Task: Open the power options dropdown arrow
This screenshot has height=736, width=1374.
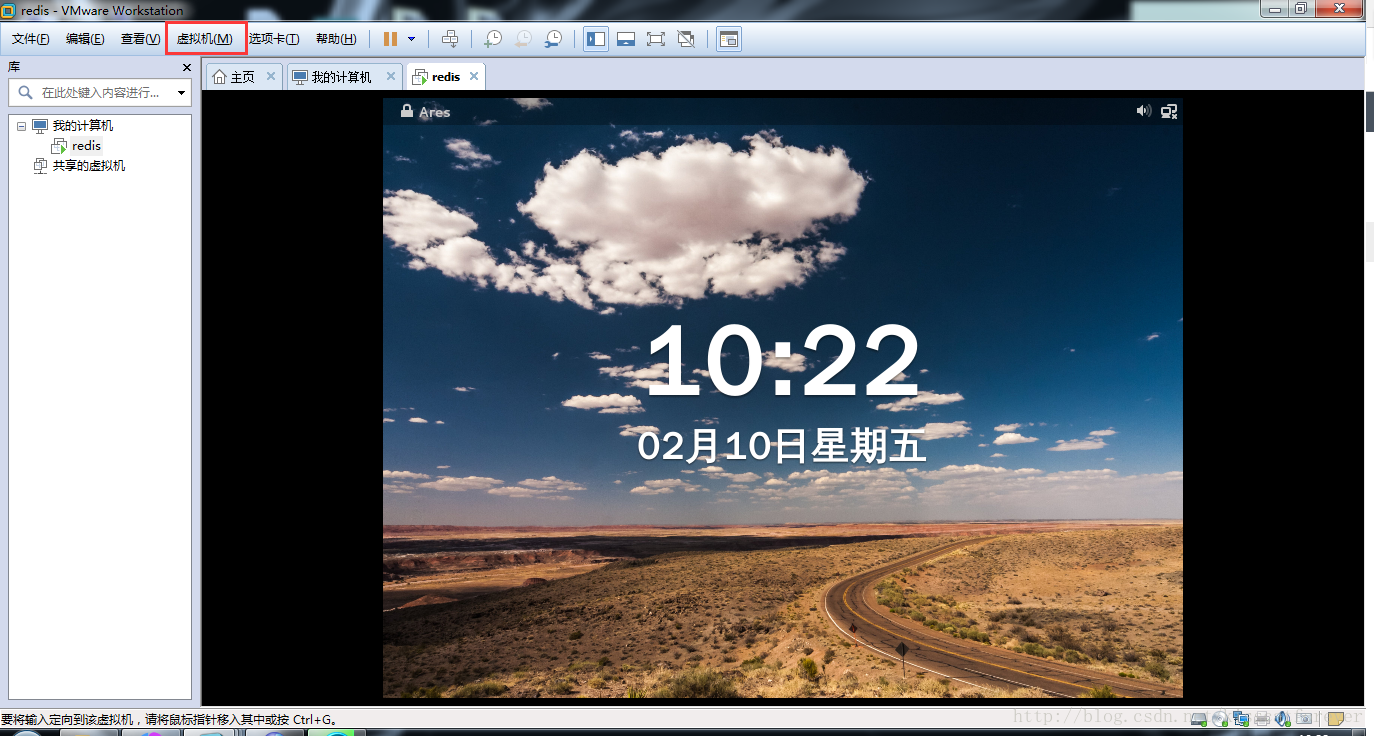Action: (x=411, y=39)
